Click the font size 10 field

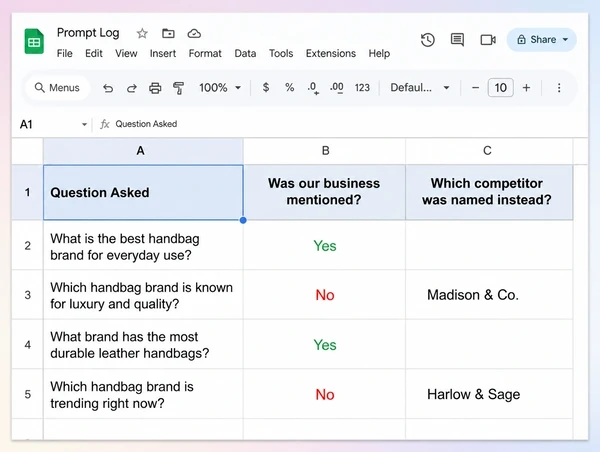pos(501,88)
